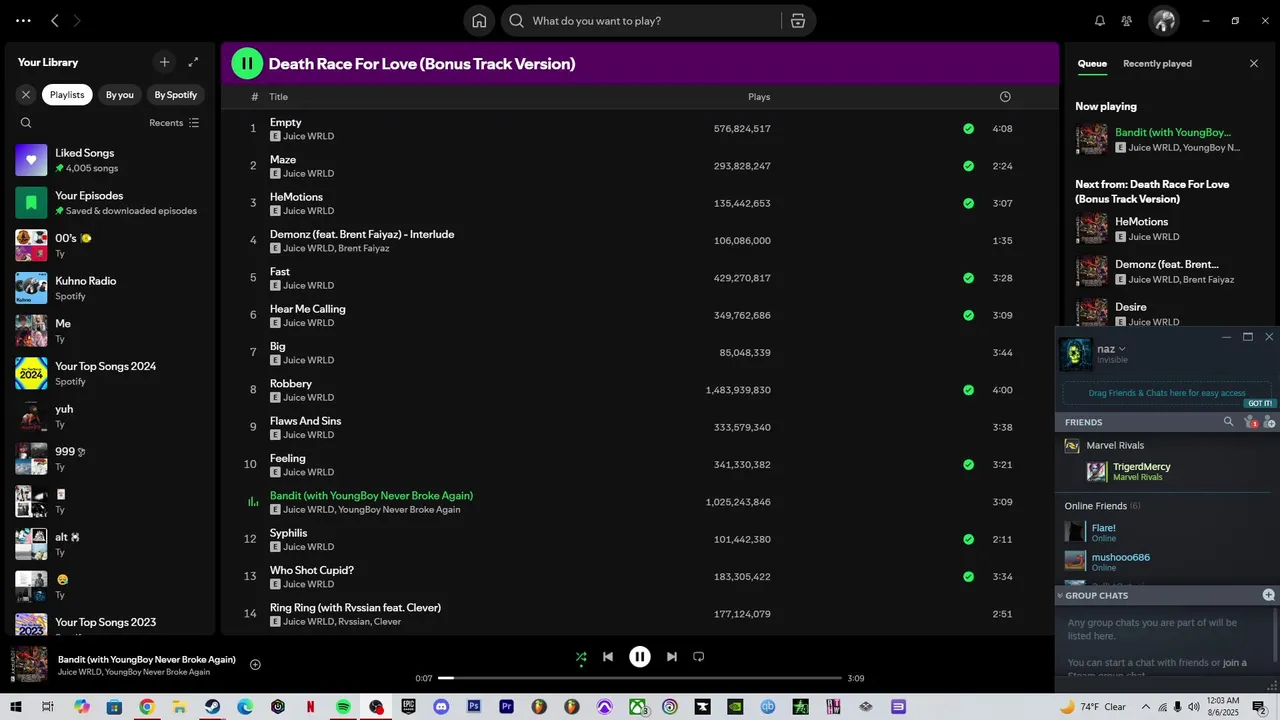Select the currently playing Bandit track row
Screen dimensions: 1280x720
tap(640, 502)
